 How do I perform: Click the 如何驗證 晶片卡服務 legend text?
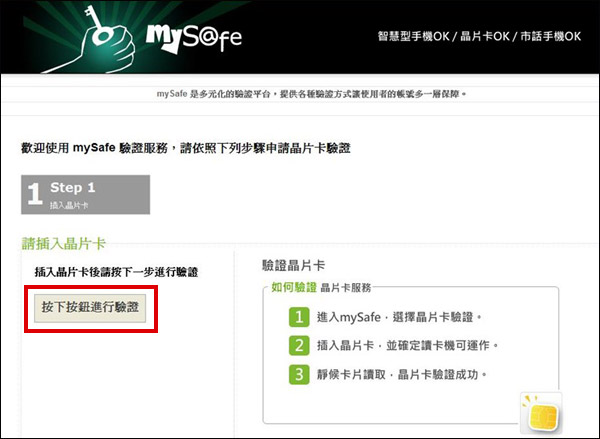tap(321, 287)
